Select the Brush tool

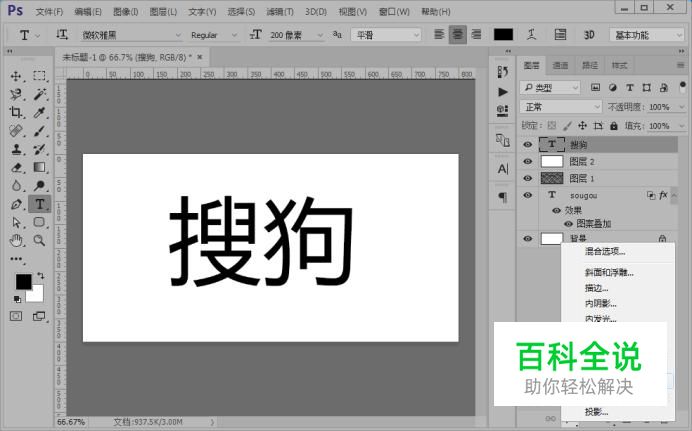39,131
